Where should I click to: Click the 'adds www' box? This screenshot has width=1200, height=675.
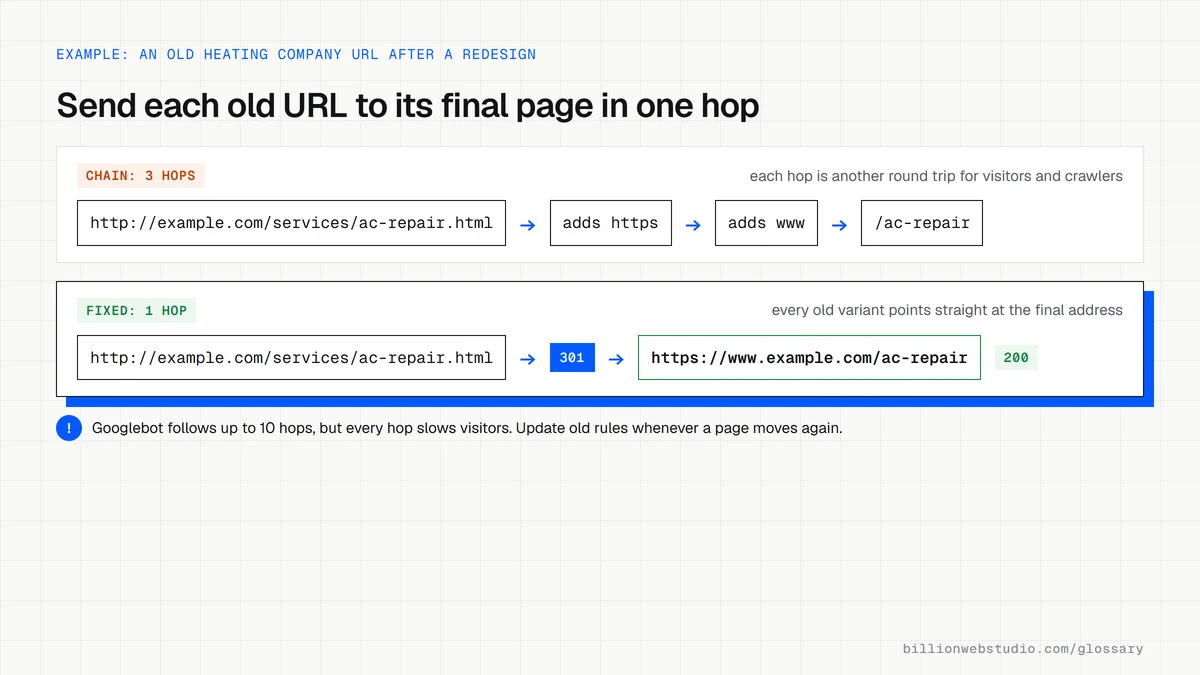[766, 223]
